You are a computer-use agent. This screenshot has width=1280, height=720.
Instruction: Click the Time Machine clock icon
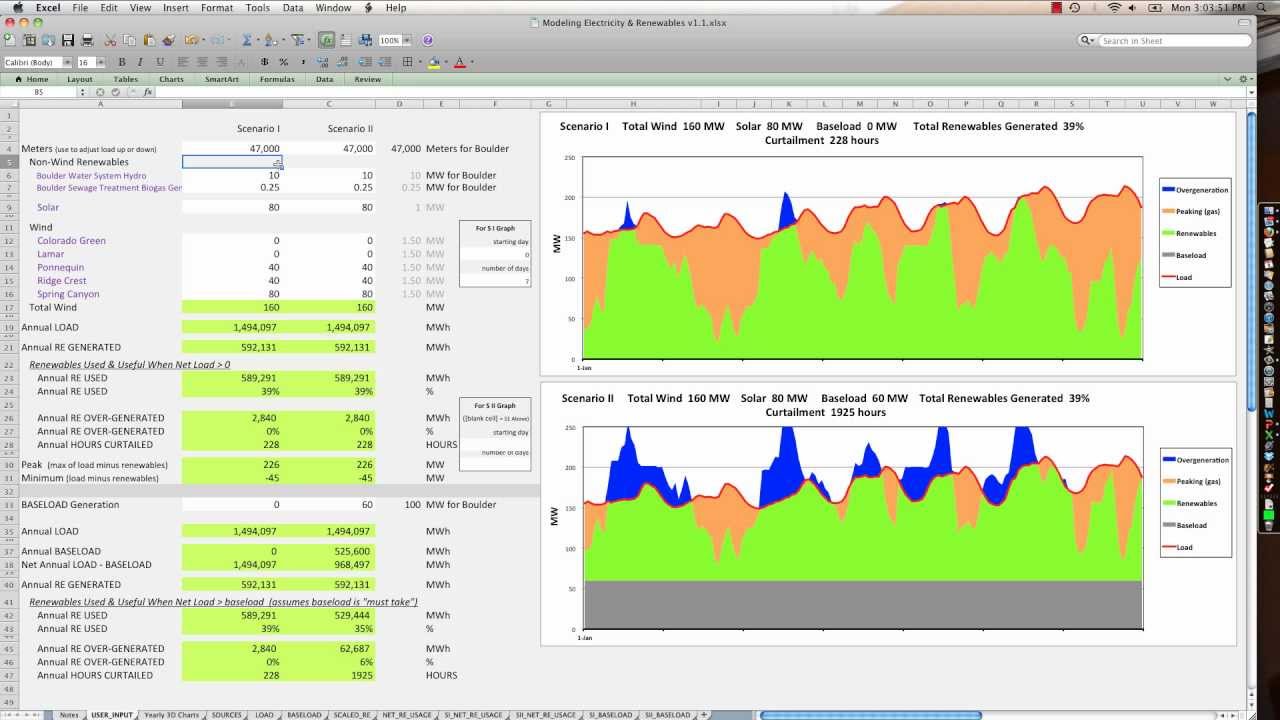(x=1074, y=7)
